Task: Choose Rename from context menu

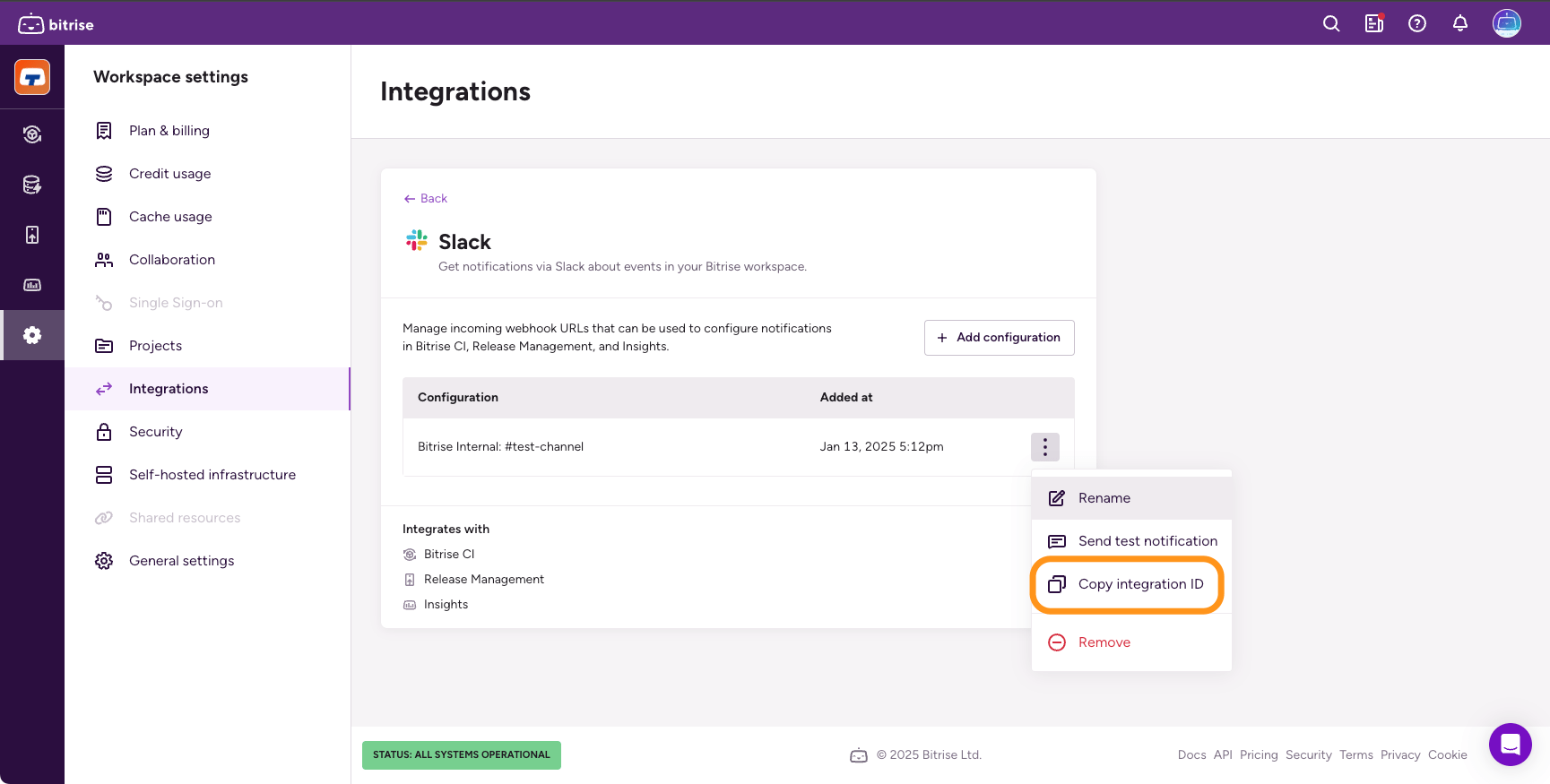Action: pyautogui.click(x=1131, y=498)
